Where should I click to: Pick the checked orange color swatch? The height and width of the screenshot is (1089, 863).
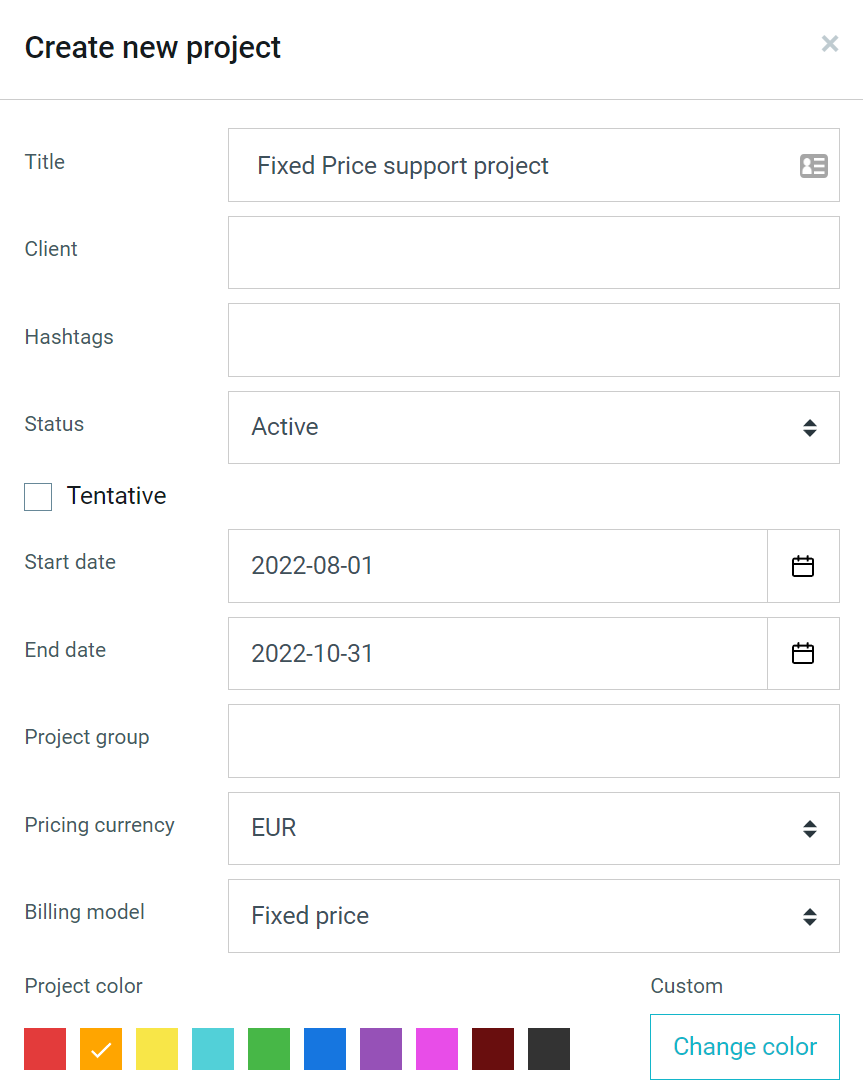tap(101, 1049)
